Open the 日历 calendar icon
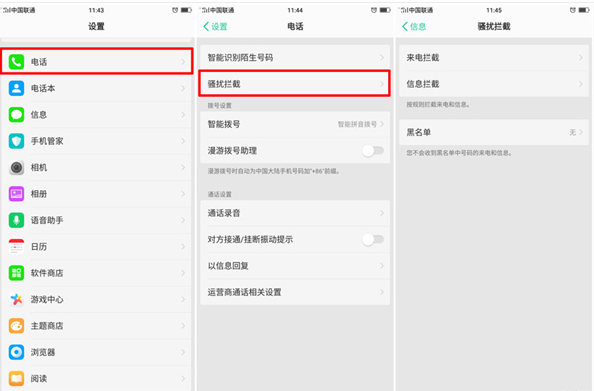Screen dimensions: 594x391 [16, 247]
